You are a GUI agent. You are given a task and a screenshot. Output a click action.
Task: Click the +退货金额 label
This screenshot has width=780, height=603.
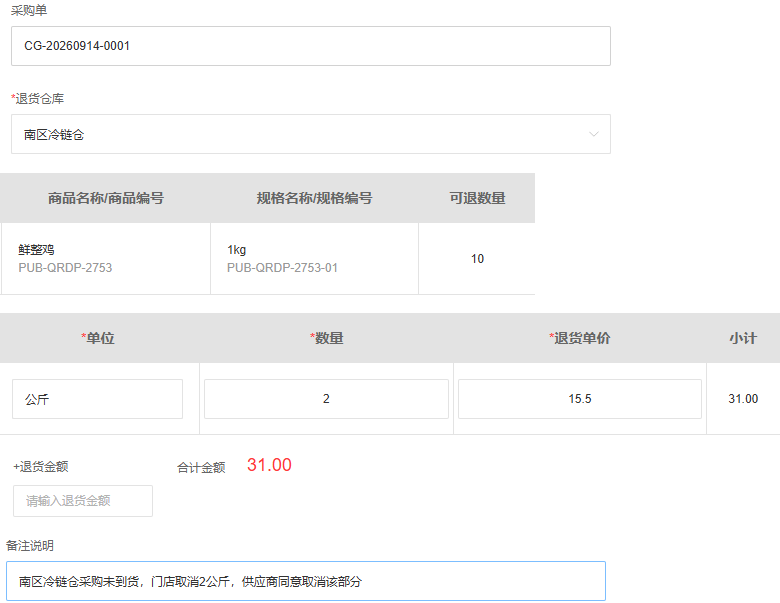point(41,467)
